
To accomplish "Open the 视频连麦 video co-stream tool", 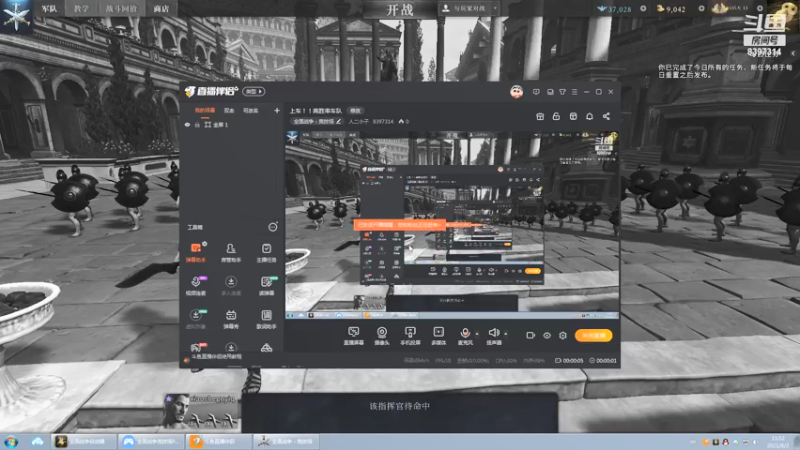I will 195,286.
